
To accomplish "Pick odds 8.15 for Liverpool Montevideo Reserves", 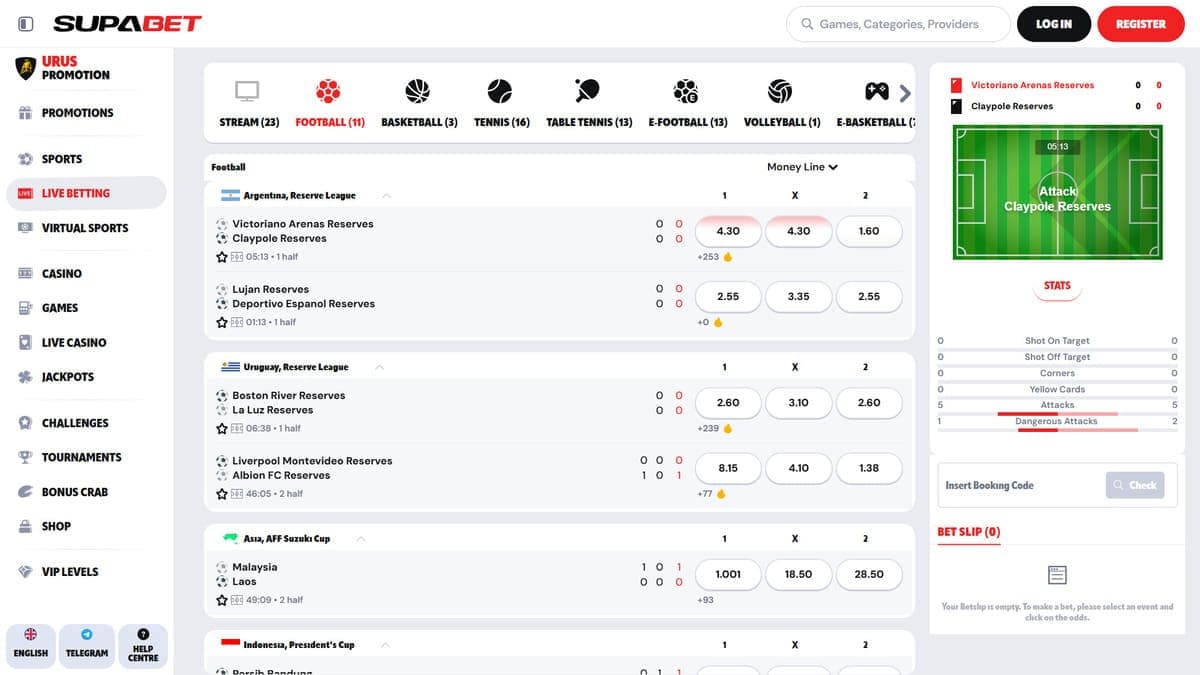I will click(x=728, y=468).
